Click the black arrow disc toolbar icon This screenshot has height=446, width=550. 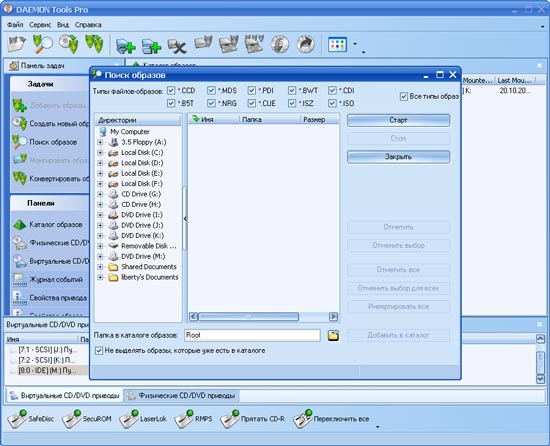(306, 44)
